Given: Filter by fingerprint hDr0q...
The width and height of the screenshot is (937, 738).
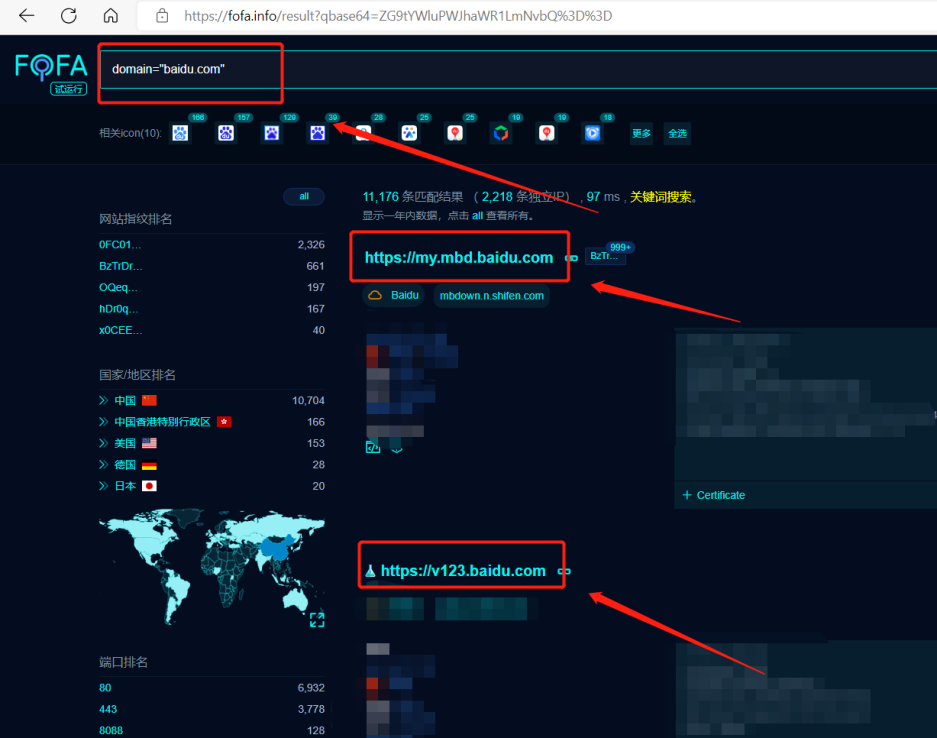Looking at the screenshot, I should (118, 309).
